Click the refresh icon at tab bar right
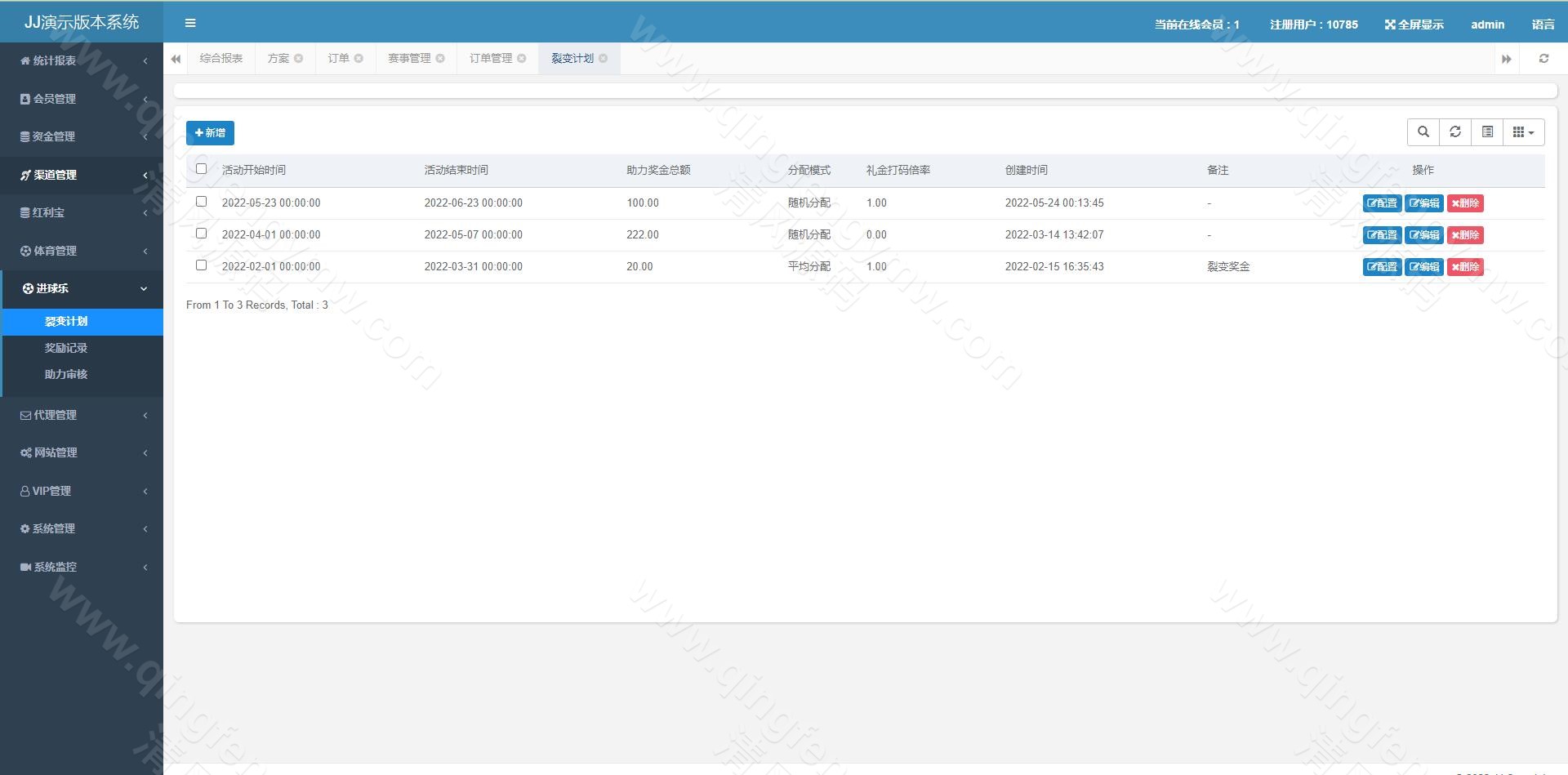The height and width of the screenshot is (775, 1568). click(x=1543, y=58)
